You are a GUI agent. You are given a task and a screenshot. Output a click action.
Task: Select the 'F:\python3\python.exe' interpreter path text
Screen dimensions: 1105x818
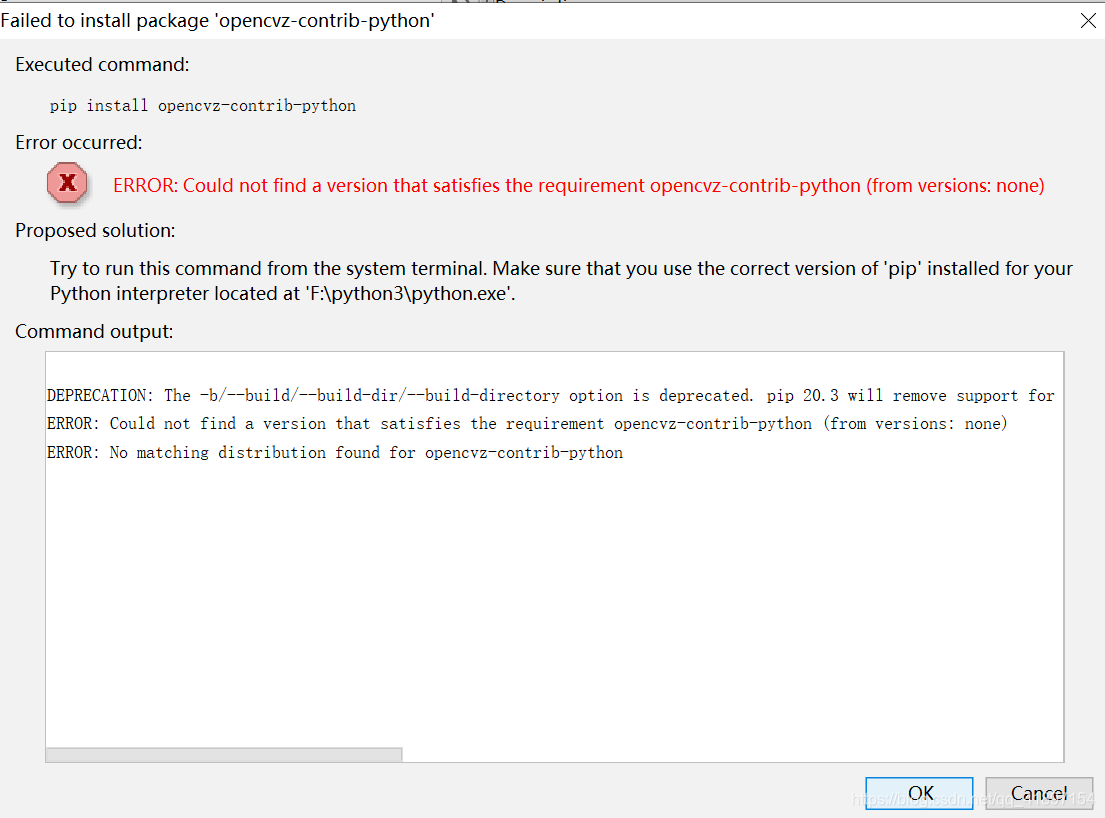[x=410, y=292]
